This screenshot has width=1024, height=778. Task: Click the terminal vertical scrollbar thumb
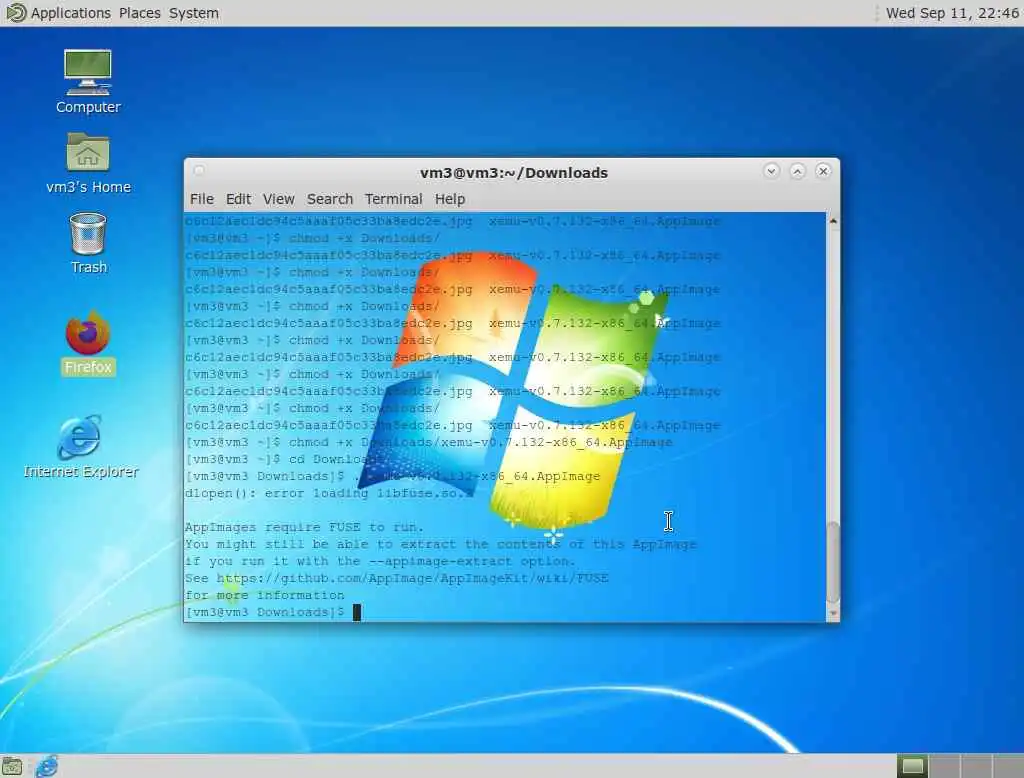point(833,562)
